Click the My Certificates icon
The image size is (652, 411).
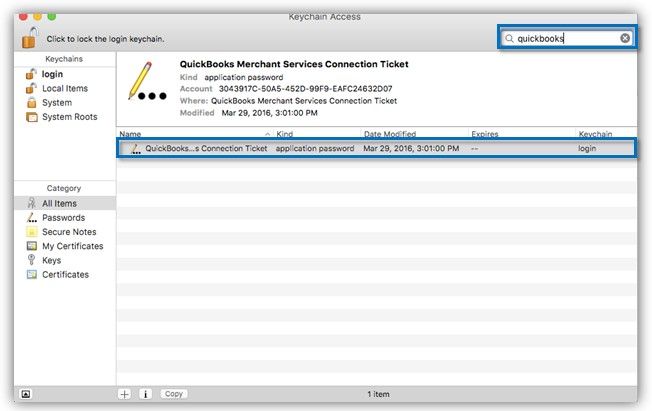click(x=32, y=246)
